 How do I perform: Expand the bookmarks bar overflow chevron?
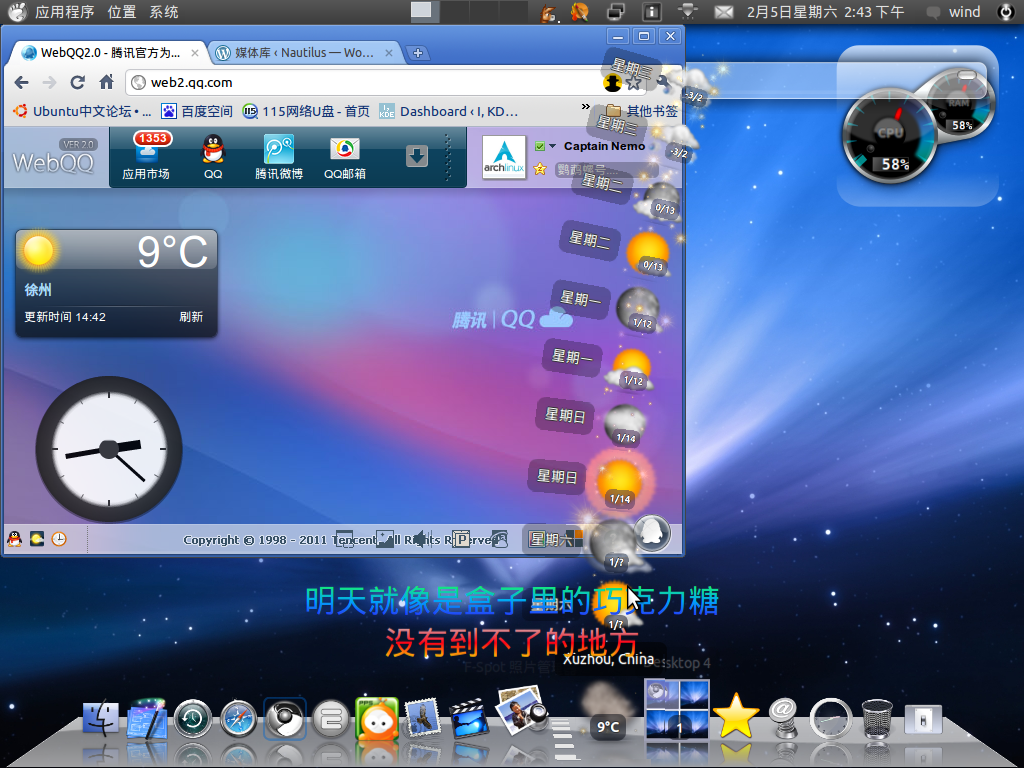(586, 106)
